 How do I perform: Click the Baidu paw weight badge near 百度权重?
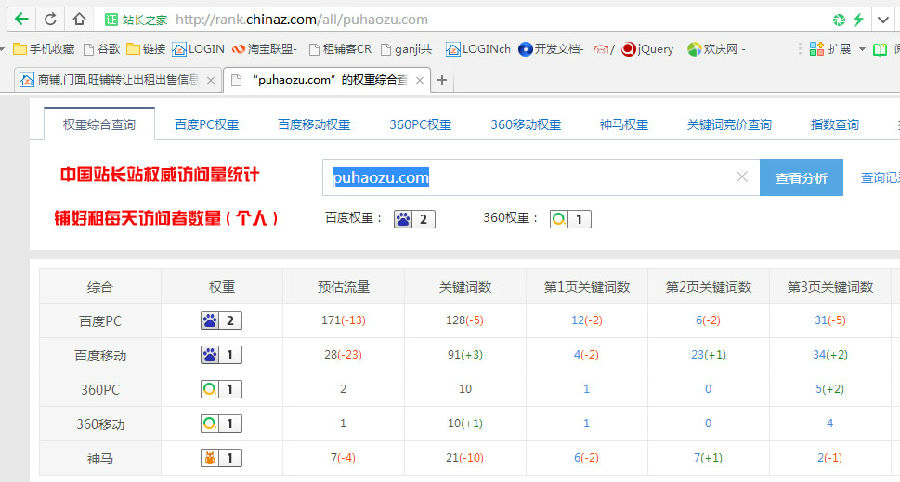(414, 219)
